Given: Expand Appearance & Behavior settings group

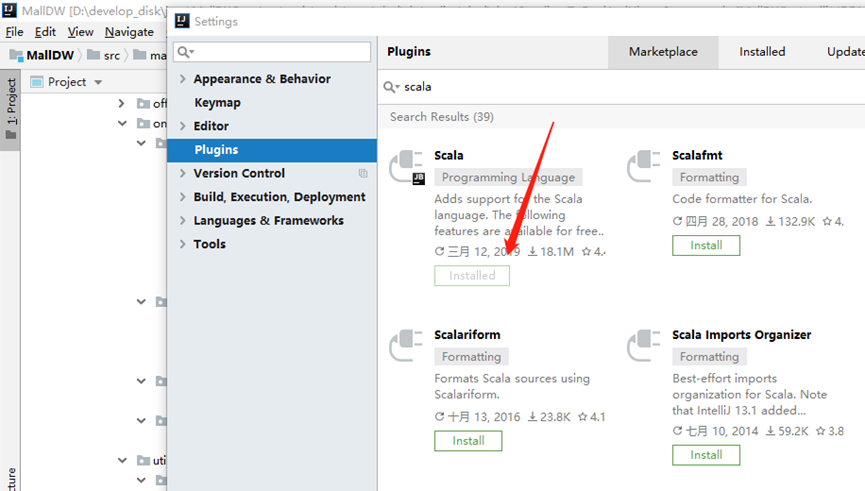Looking at the screenshot, I should click(x=183, y=79).
